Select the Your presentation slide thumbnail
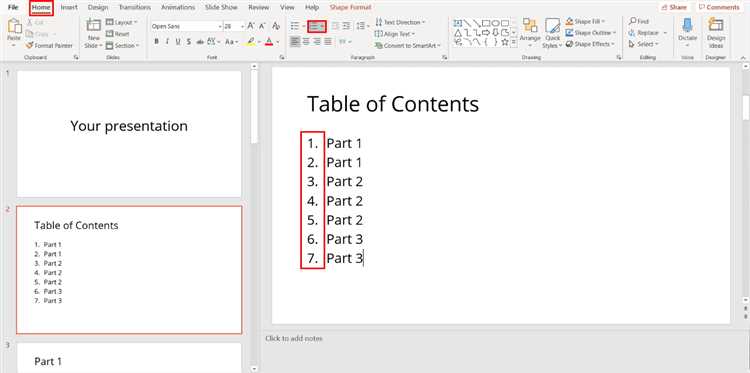The image size is (750, 373). (x=129, y=133)
